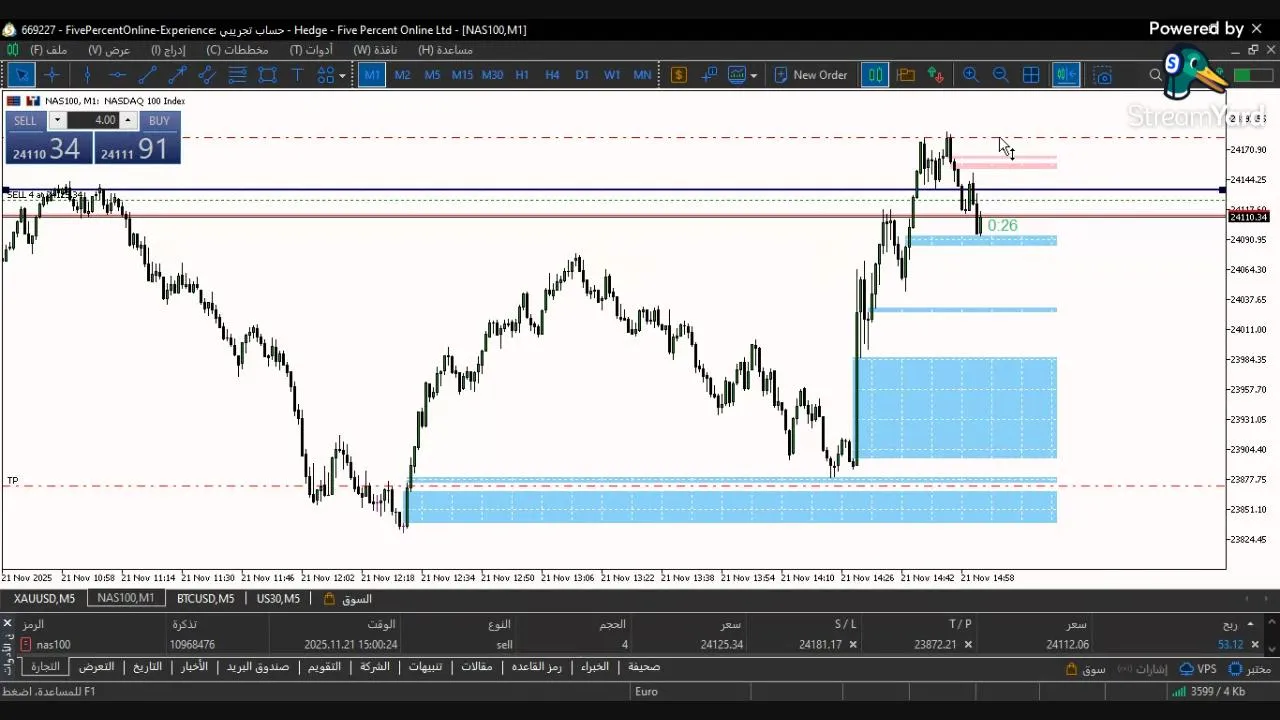
Task: Switch to M1 timeframe
Action: point(372,75)
